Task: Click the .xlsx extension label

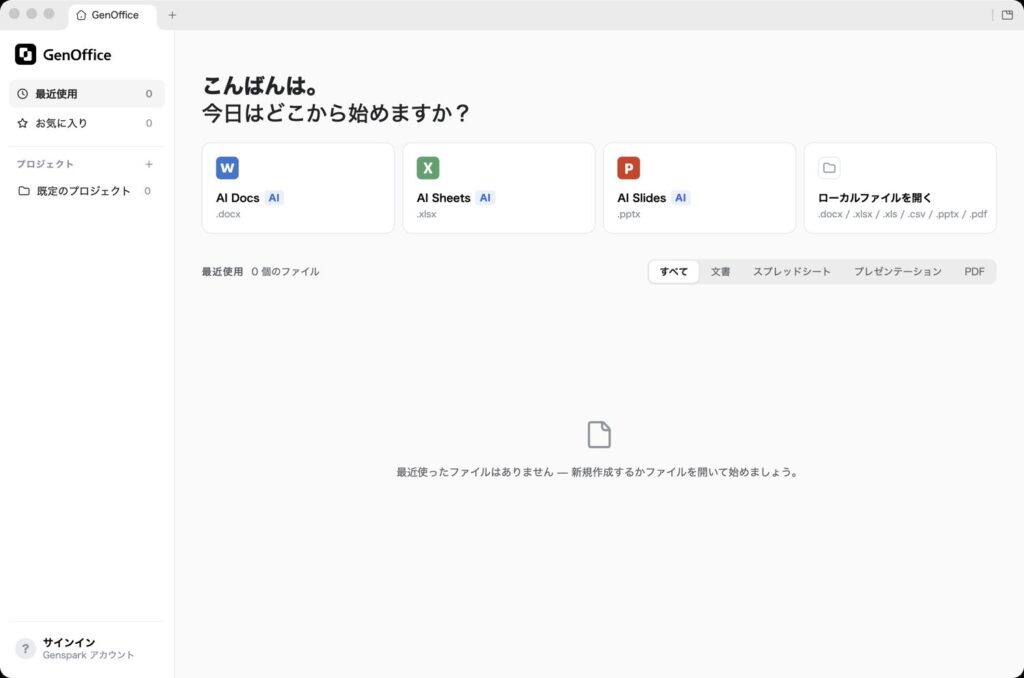Action: [x=426, y=214]
